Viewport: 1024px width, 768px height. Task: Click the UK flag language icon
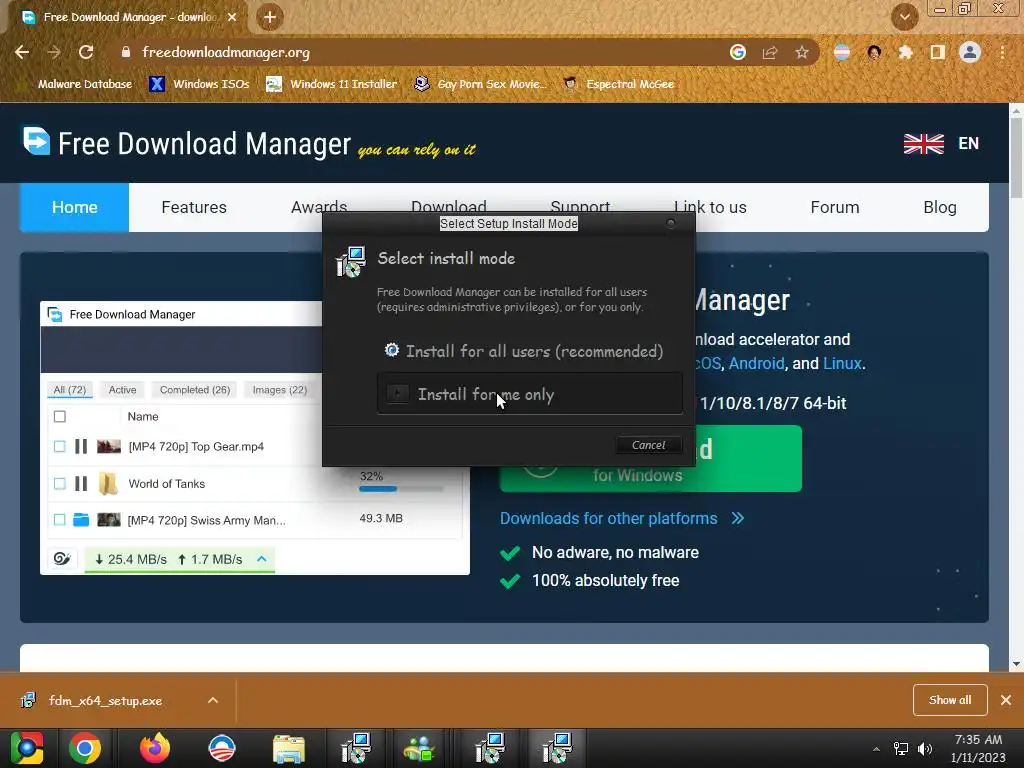tap(923, 144)
